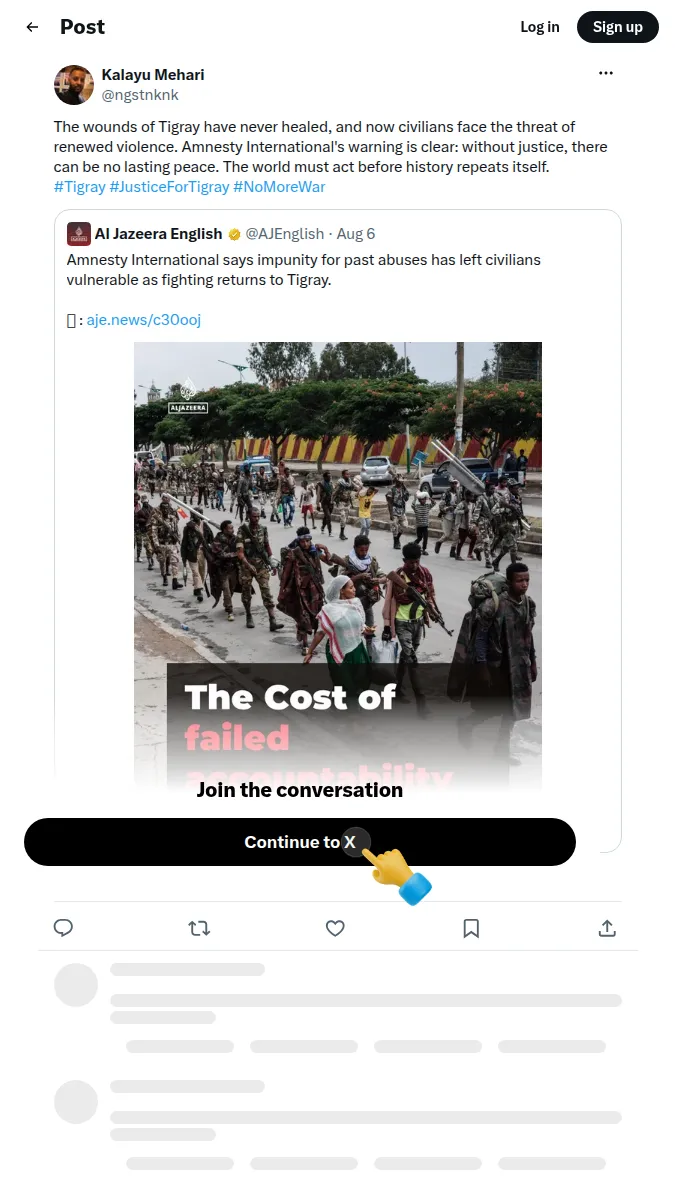Open the #NoMoreWar hashtag

(279, 187)
